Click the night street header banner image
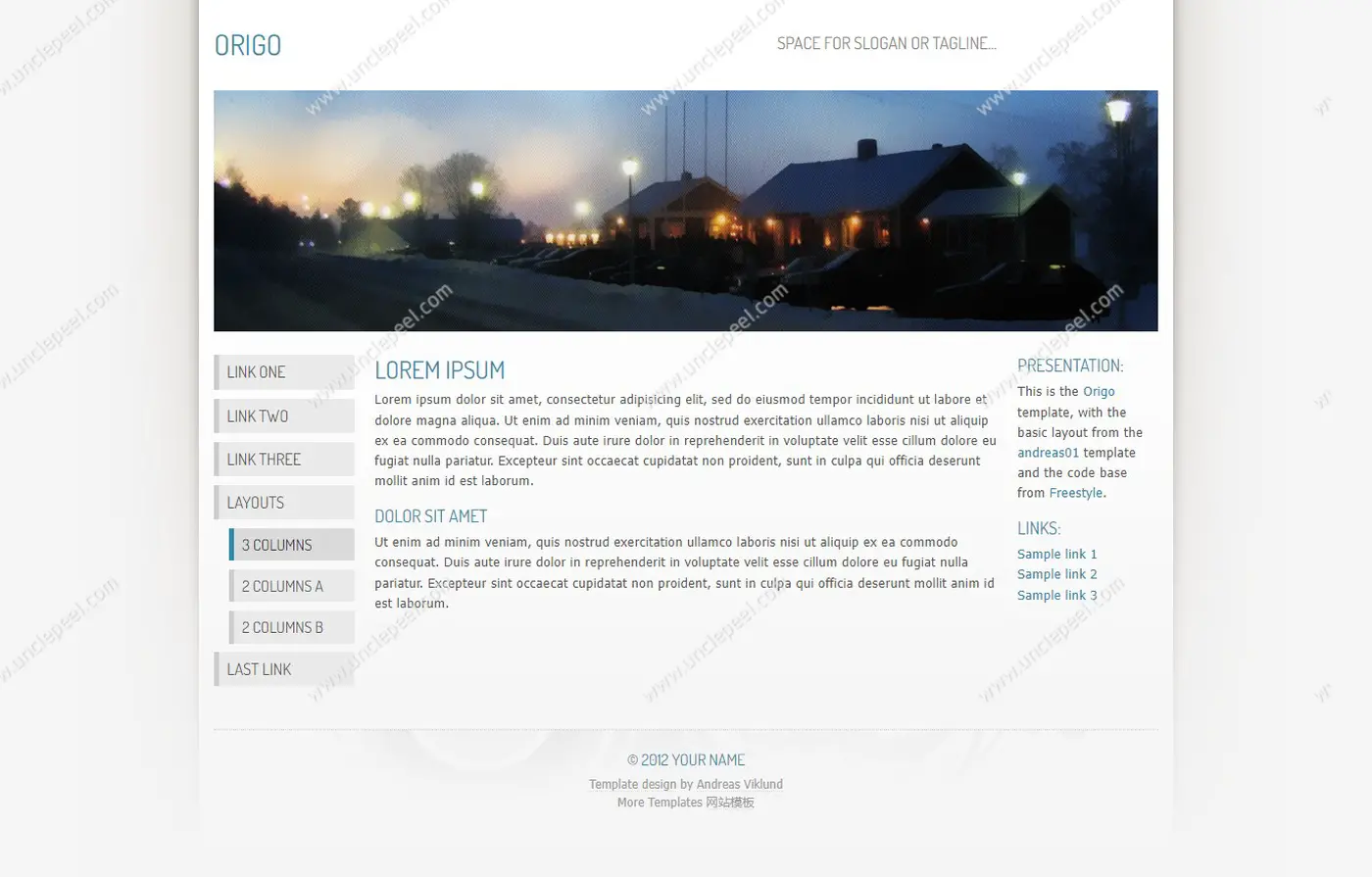Viewport: 1372px width, 877px height. coord(686,211)
